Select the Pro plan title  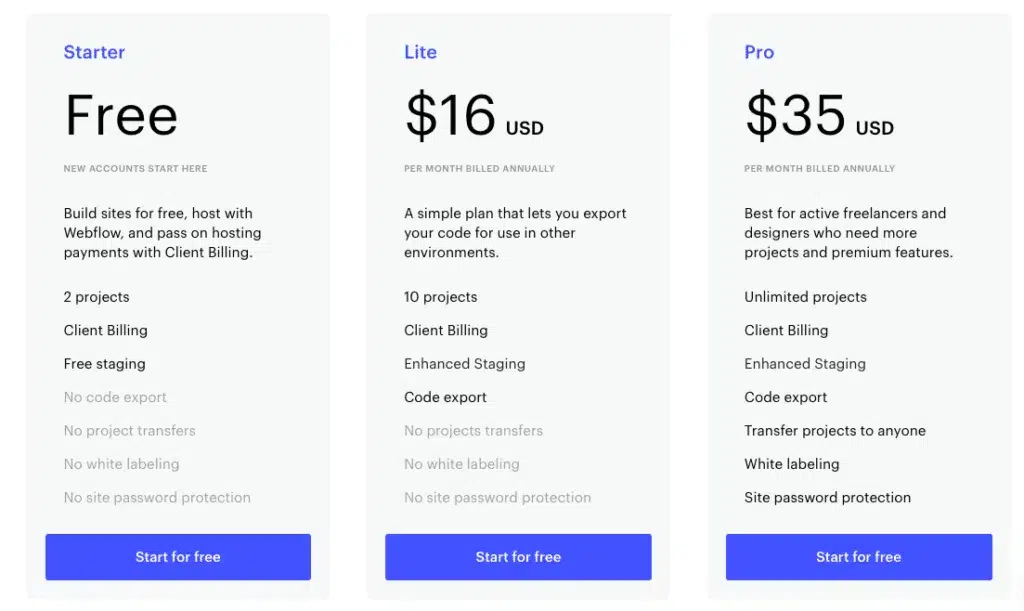759,52
